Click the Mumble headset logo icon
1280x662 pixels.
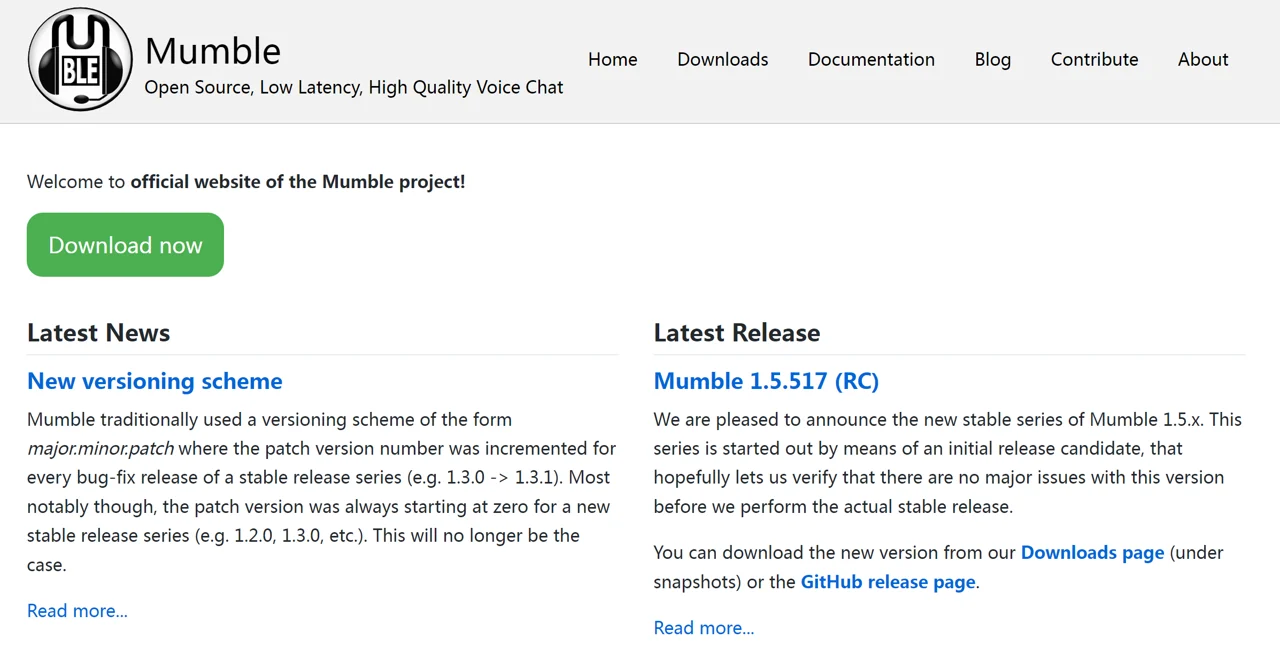(80, 59)
